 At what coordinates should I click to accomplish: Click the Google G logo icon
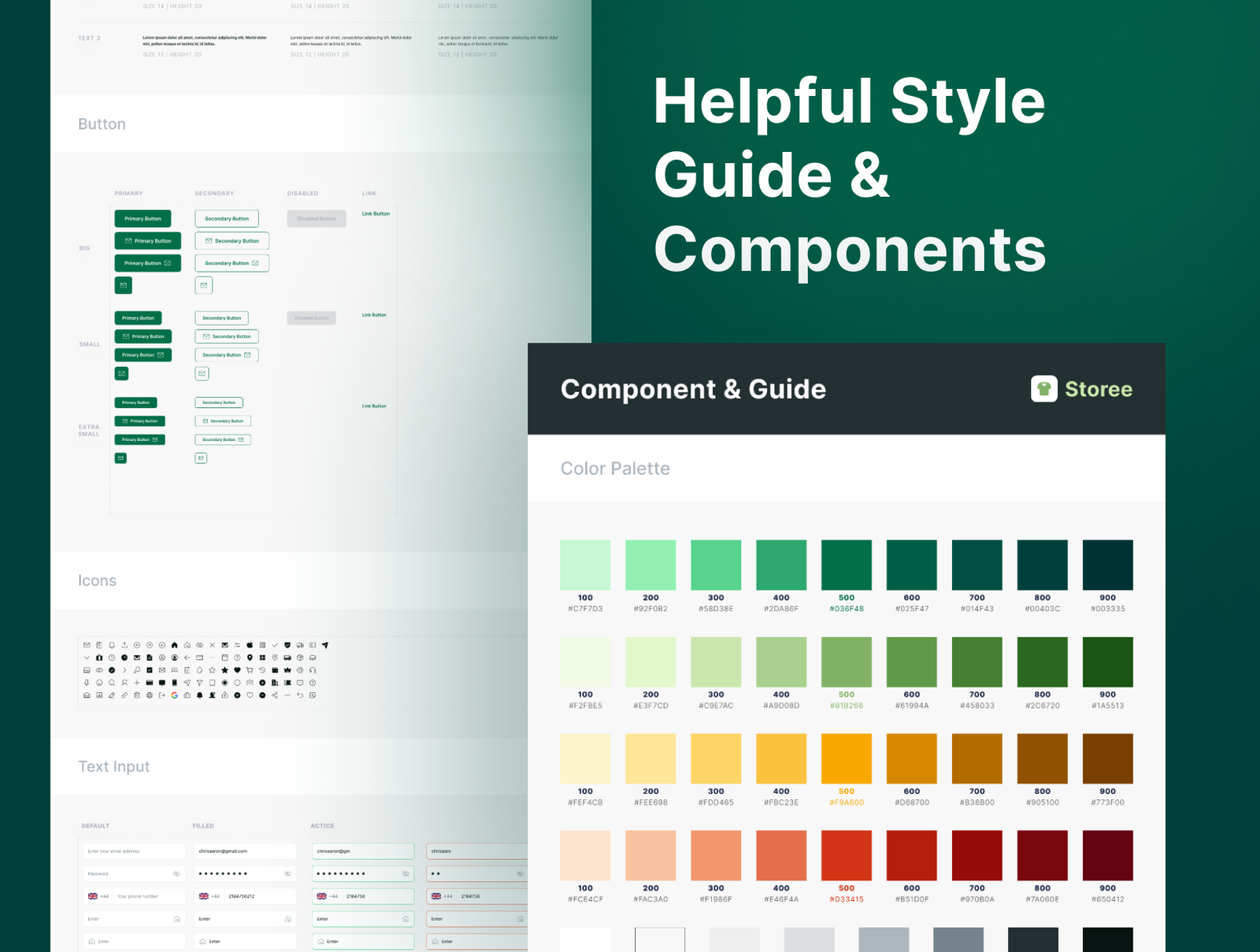174,695
